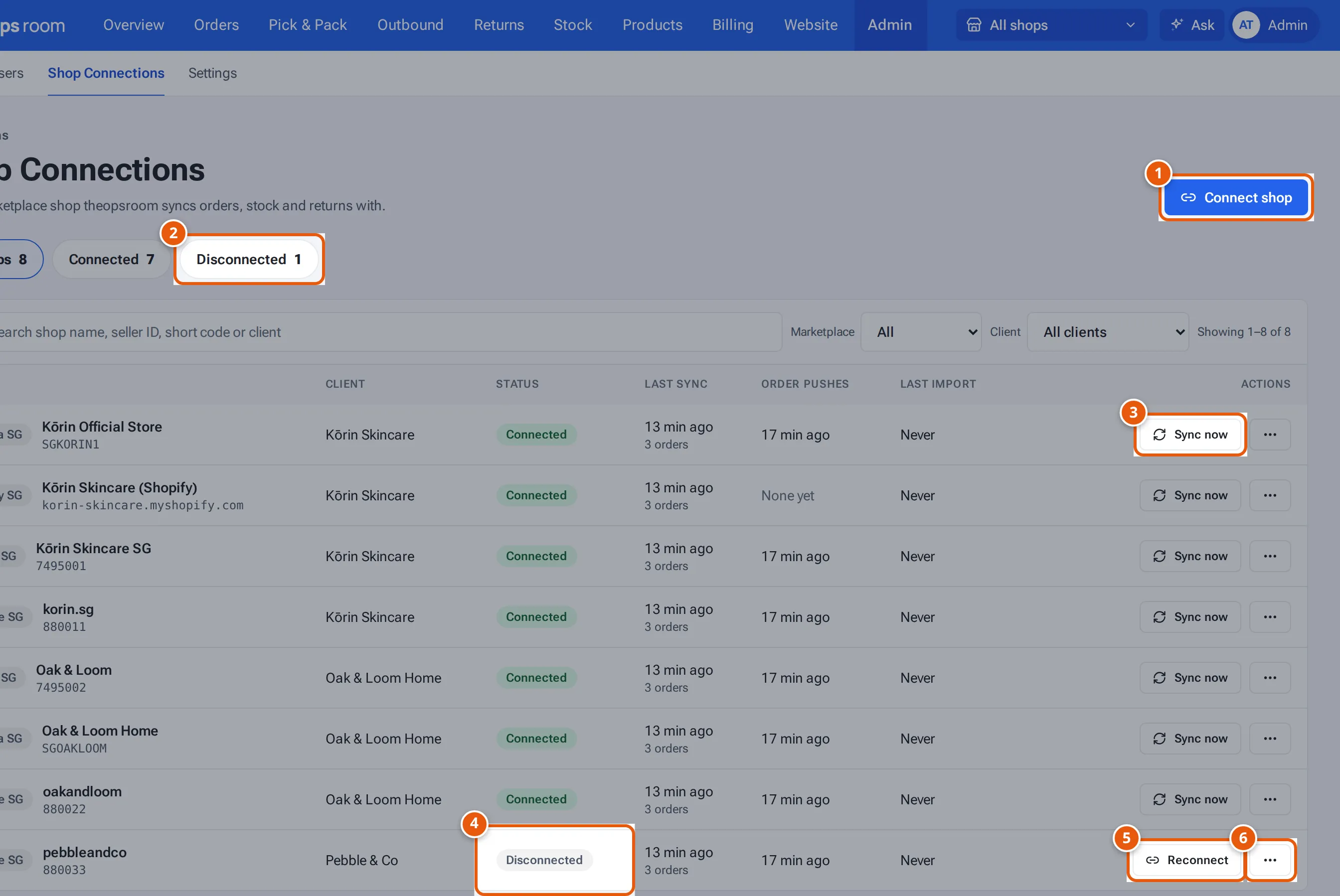Open the All clients dropdown
The height and width of the screenshot is (896, 1340).
(x=1108, y=332)
